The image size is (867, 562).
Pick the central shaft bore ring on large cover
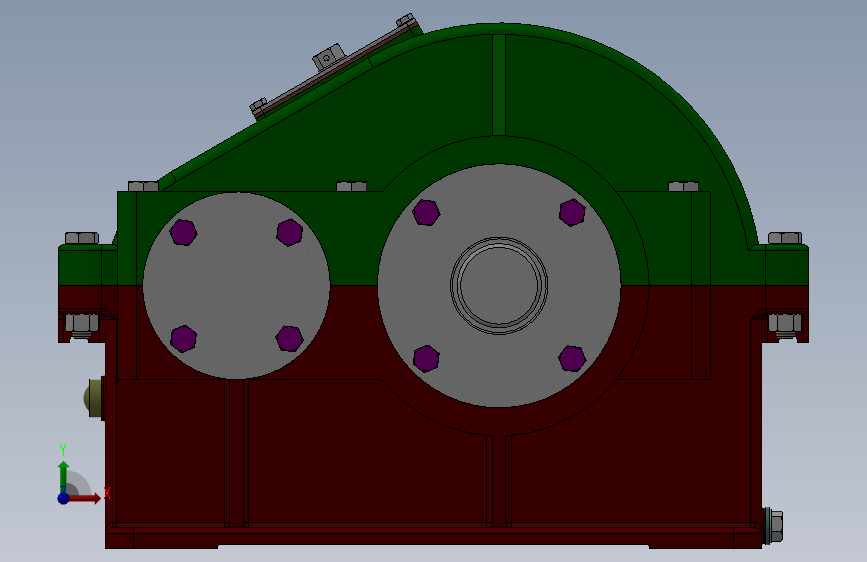[x=499, y=285]
